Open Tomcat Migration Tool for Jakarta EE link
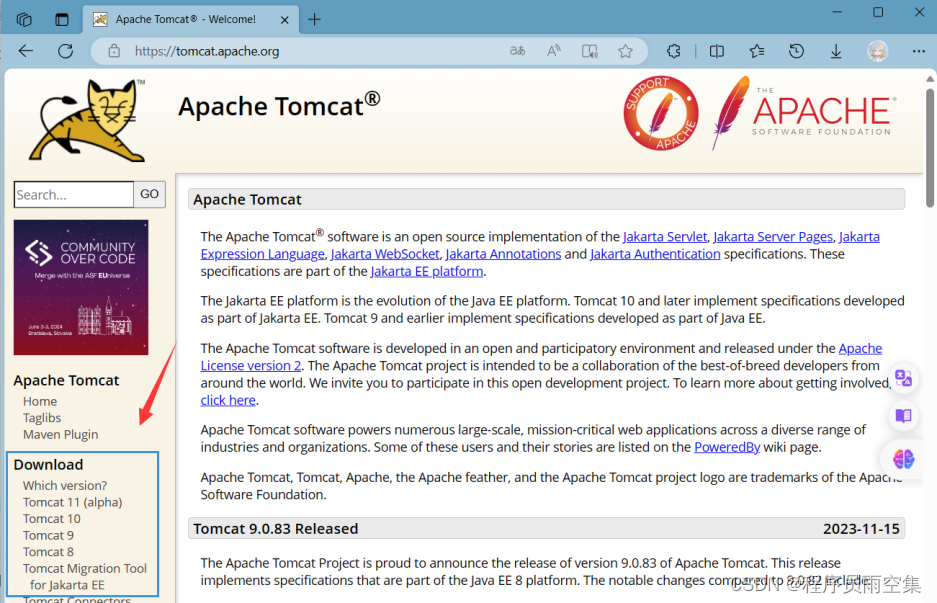Image resolution: width=937 pixels, height=603 pixels. (85, 577)
